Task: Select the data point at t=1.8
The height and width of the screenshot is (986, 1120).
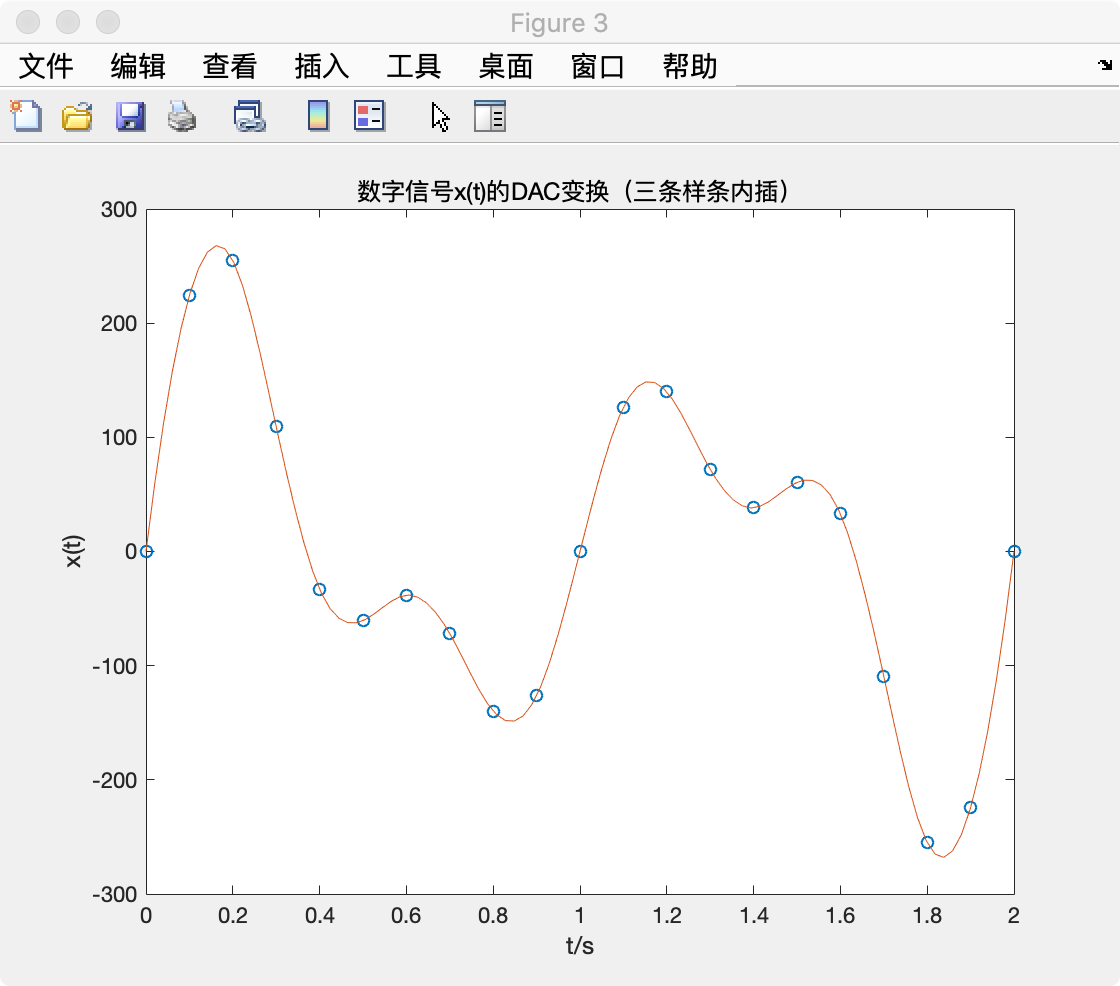Action: tap(927, 842)
